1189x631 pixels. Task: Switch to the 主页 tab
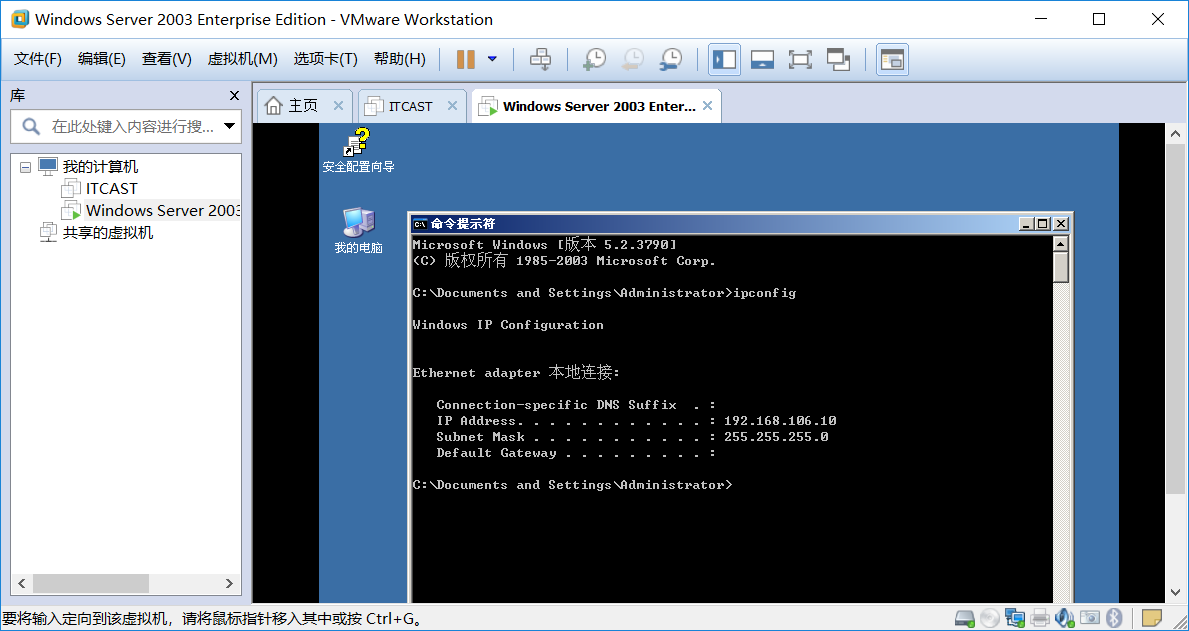point(303,106)
